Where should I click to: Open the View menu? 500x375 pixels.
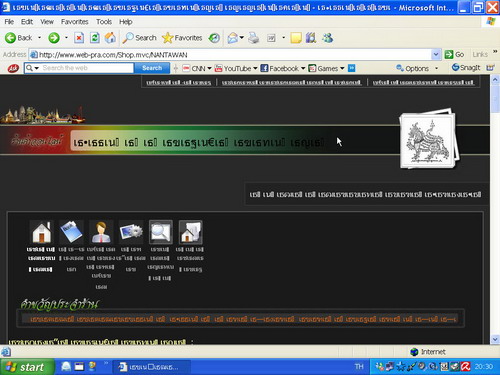pos(47,22)
